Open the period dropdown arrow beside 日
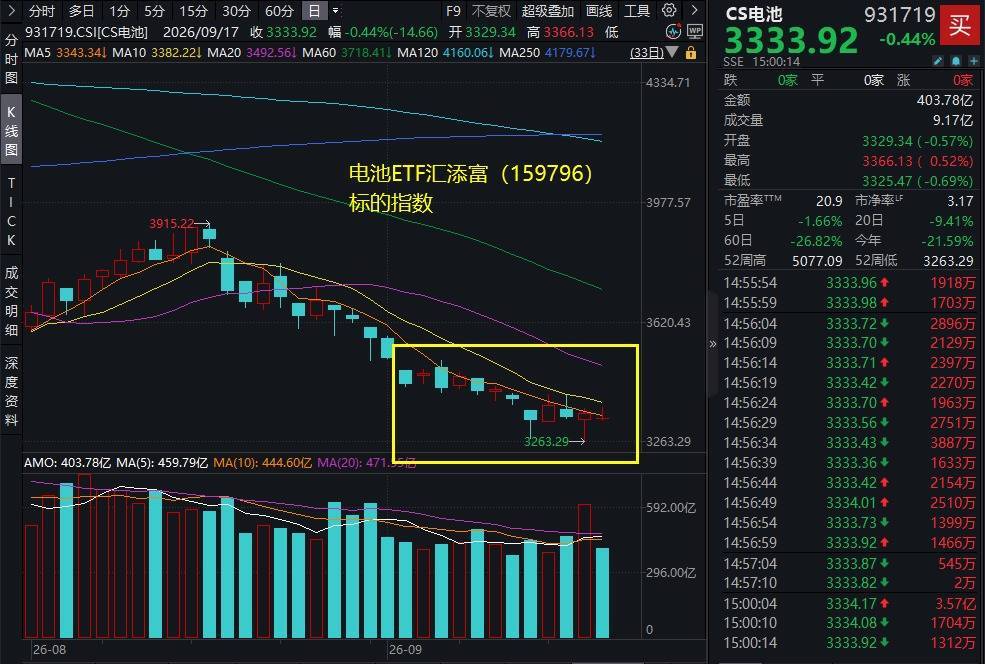This screenshot has width=985, height=664. [x=335, y=11]
